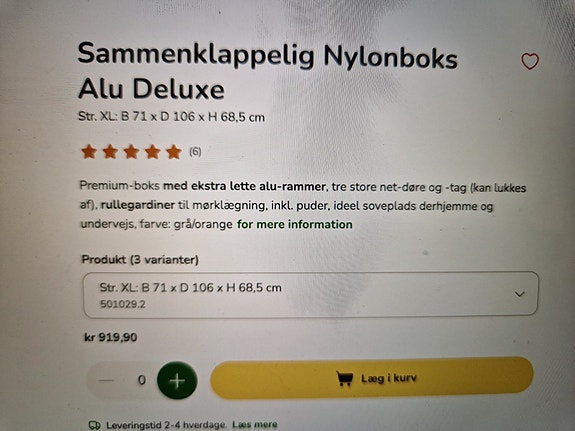The image size is (575, 431).
Task: Follow the 'Læs mere' delivery link
Action: (255, 425)
